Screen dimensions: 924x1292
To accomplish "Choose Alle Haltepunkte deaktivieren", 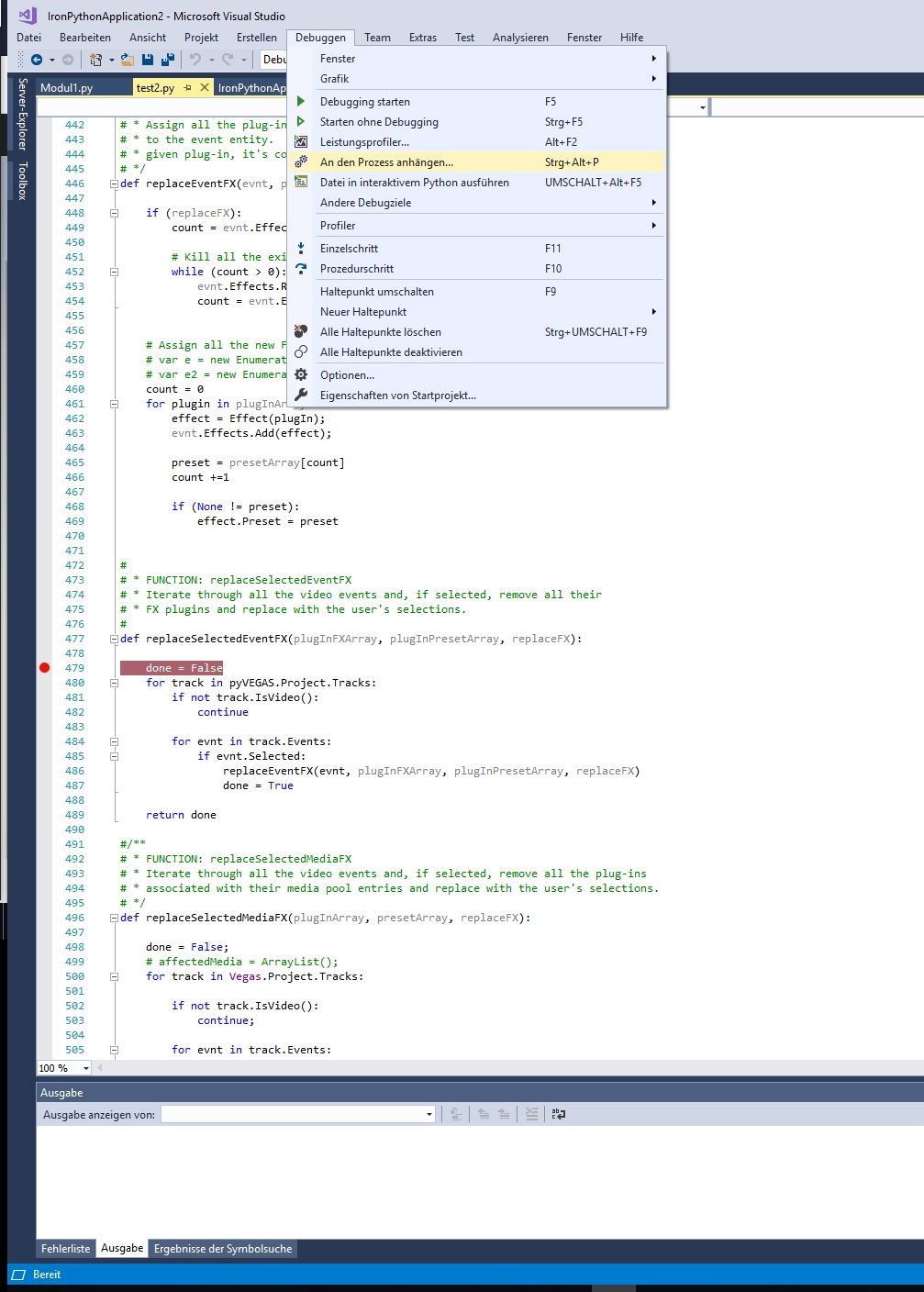I will (x=390, y=352).
